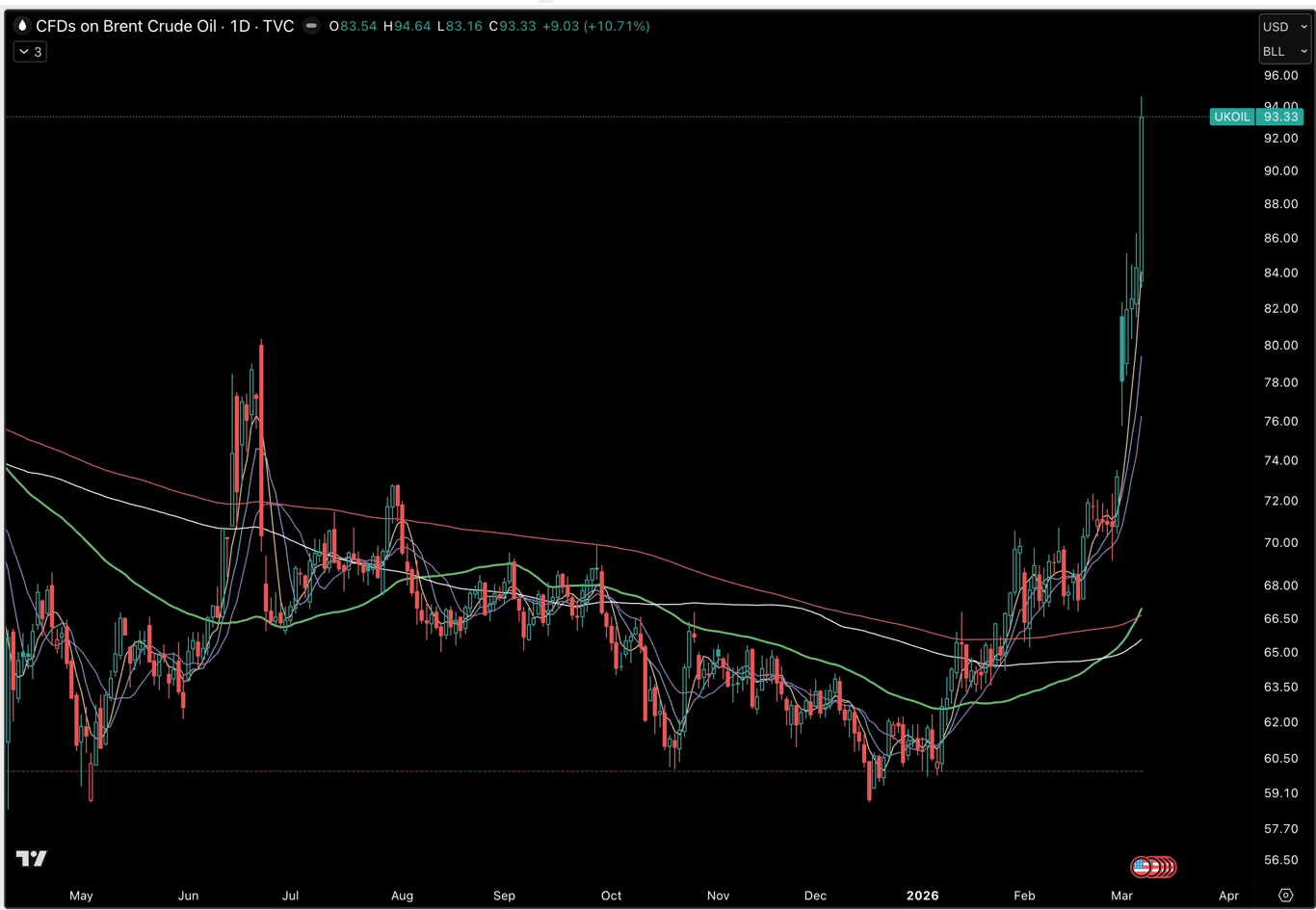Click the open value O83.54
The image size is (1316, 910).
point(353,26)
